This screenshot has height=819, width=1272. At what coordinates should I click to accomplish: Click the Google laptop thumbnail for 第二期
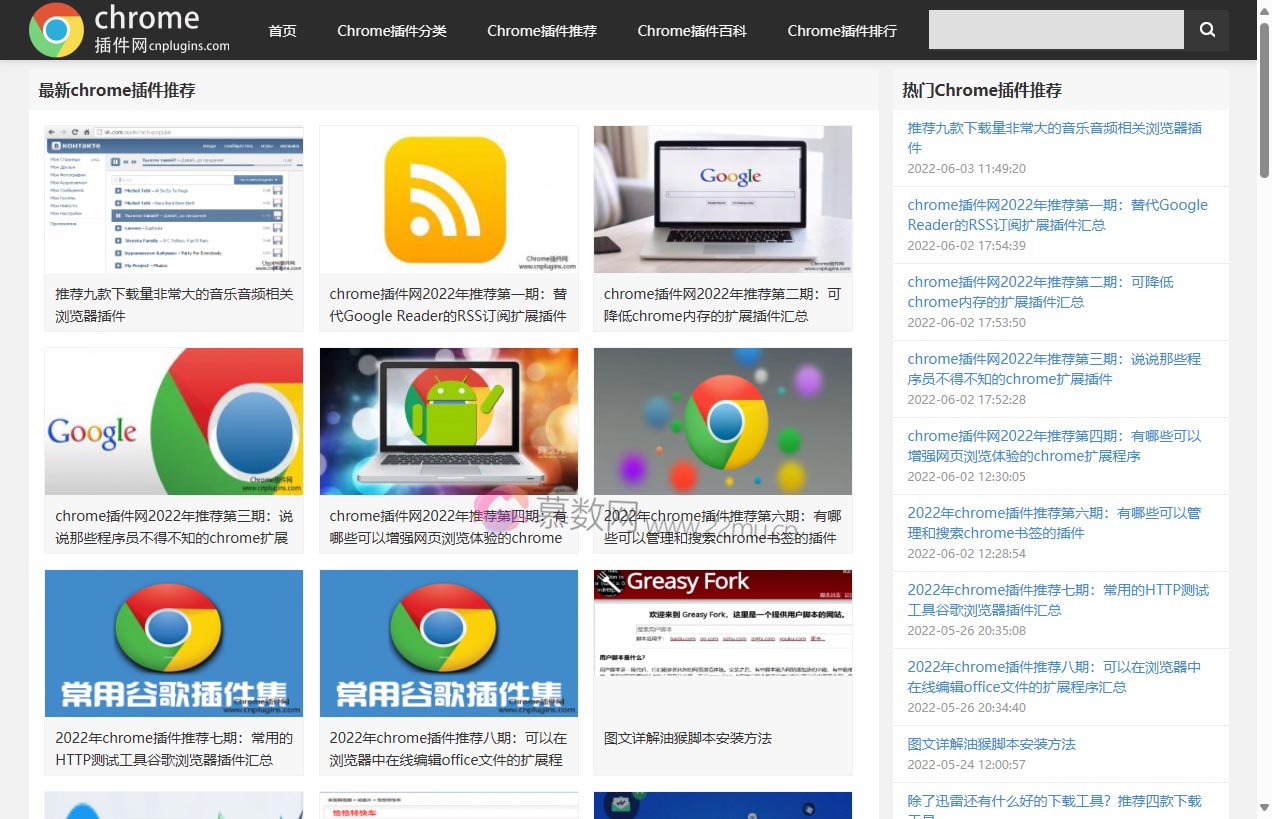[722, 199]
